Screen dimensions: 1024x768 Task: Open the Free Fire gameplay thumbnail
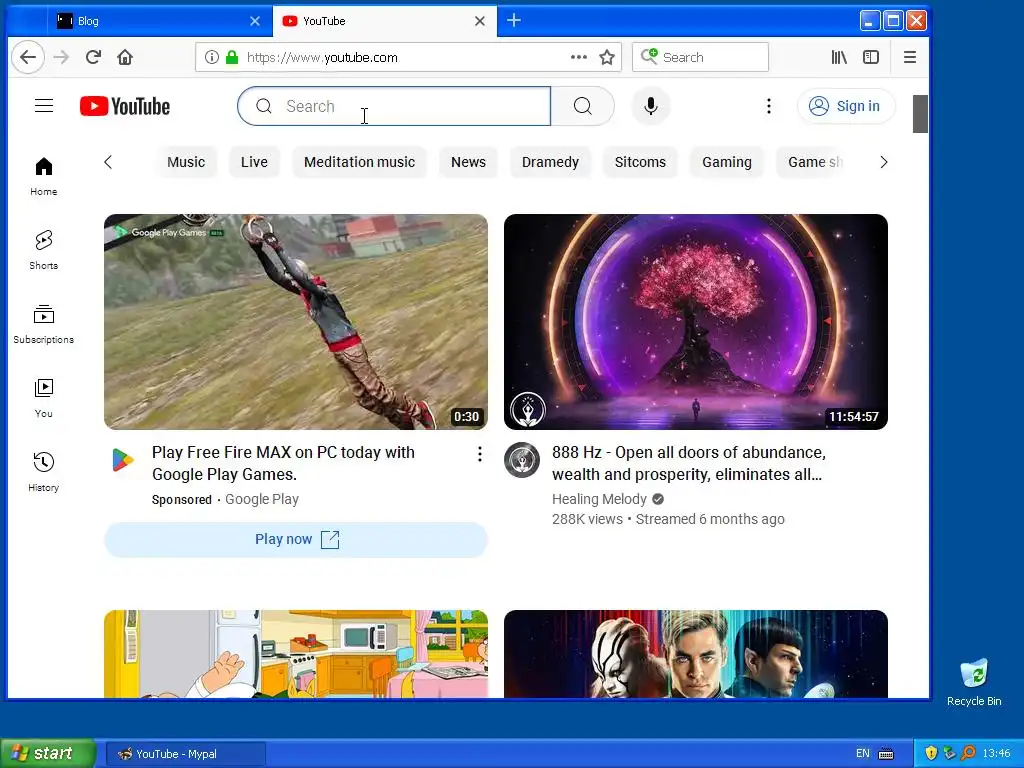click(x=296, y=322)
